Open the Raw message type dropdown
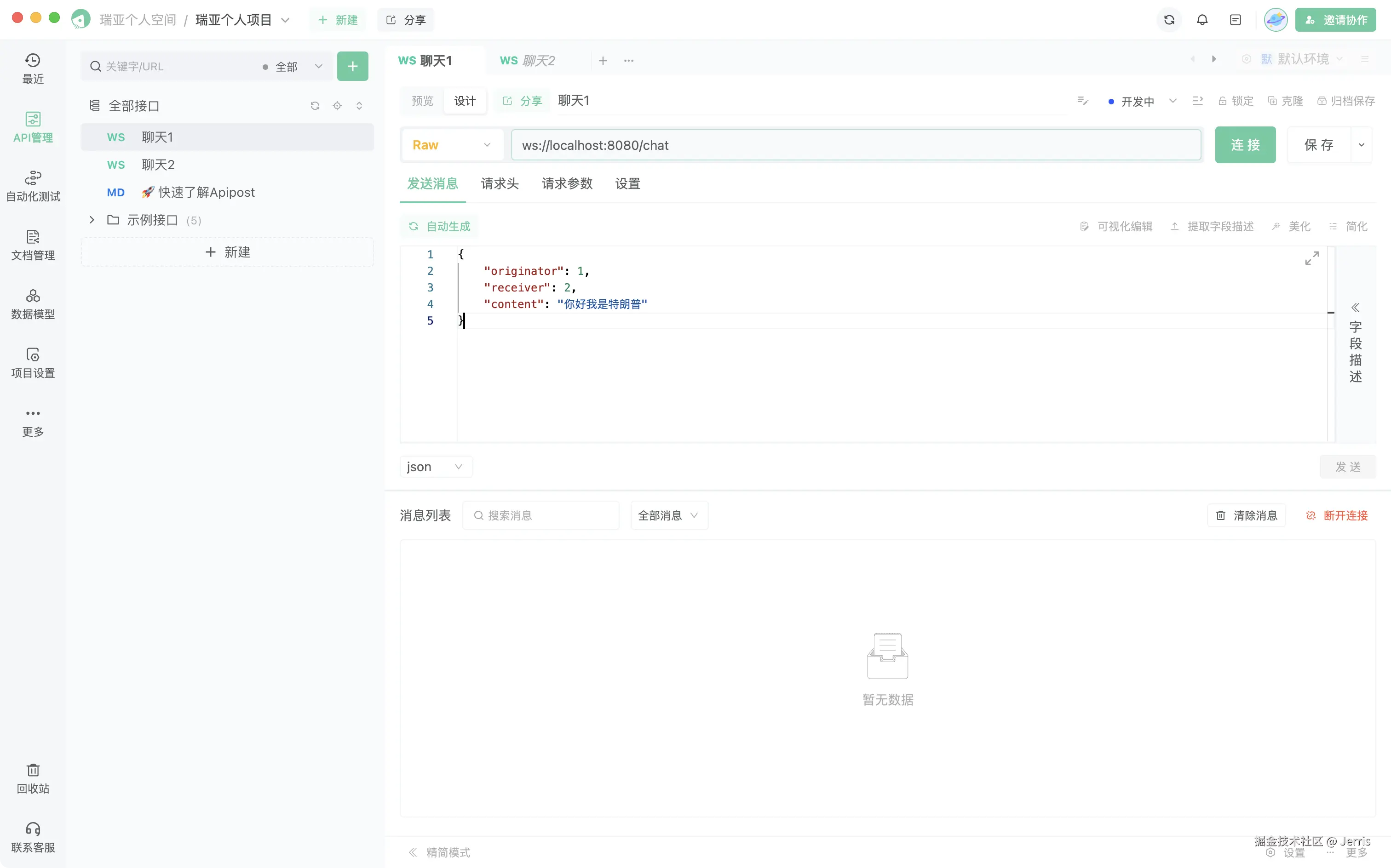The image size is (1391, 868). click(x=451, y=145)
